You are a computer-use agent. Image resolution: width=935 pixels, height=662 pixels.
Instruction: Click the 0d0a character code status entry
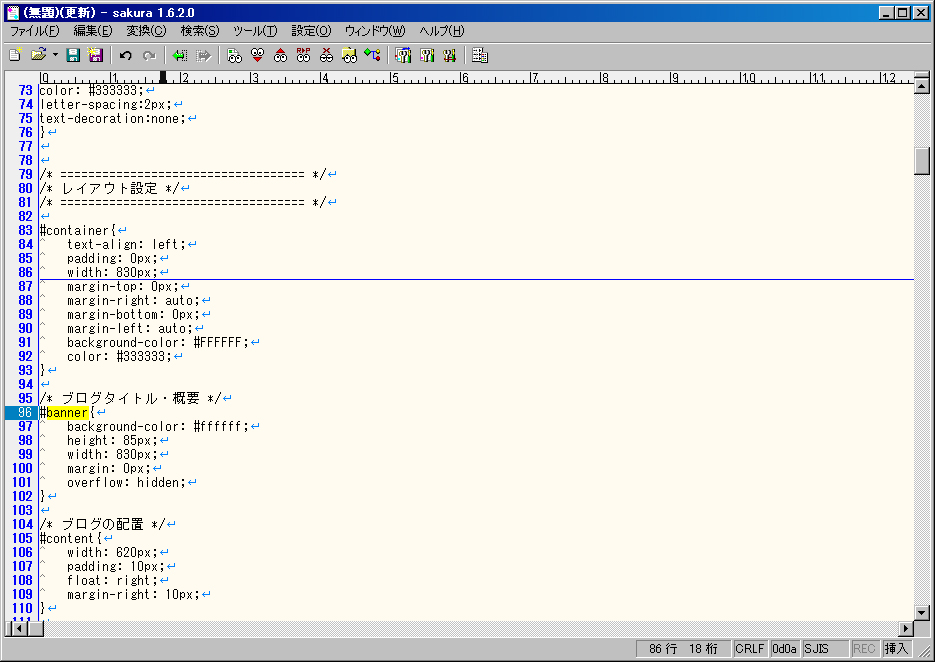[785, 648]
